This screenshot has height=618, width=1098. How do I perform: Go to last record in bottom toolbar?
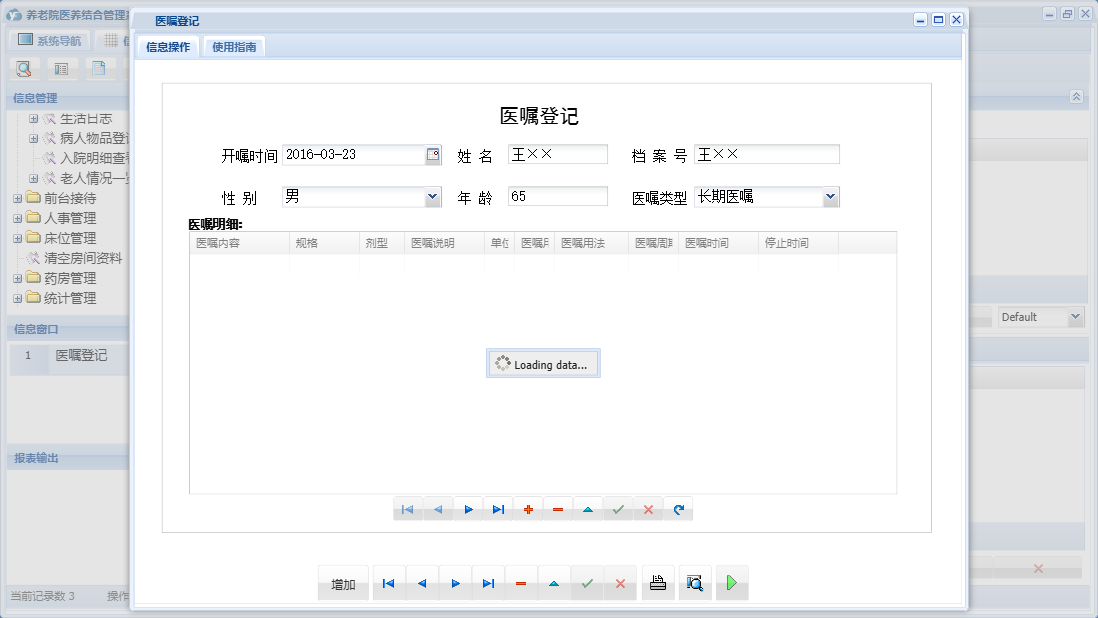(489, 584)
